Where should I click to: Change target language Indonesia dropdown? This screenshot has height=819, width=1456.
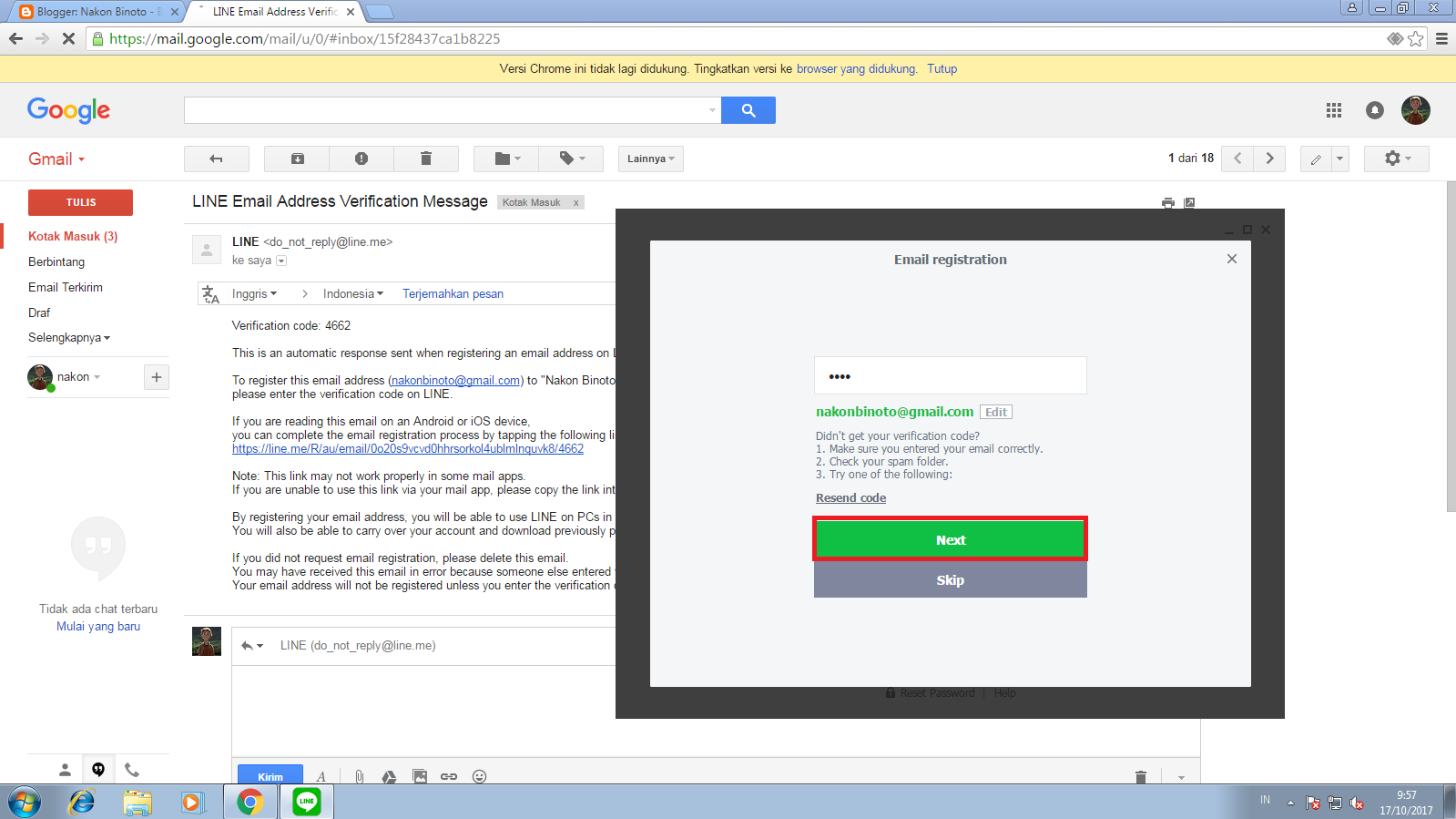point(353,293)
